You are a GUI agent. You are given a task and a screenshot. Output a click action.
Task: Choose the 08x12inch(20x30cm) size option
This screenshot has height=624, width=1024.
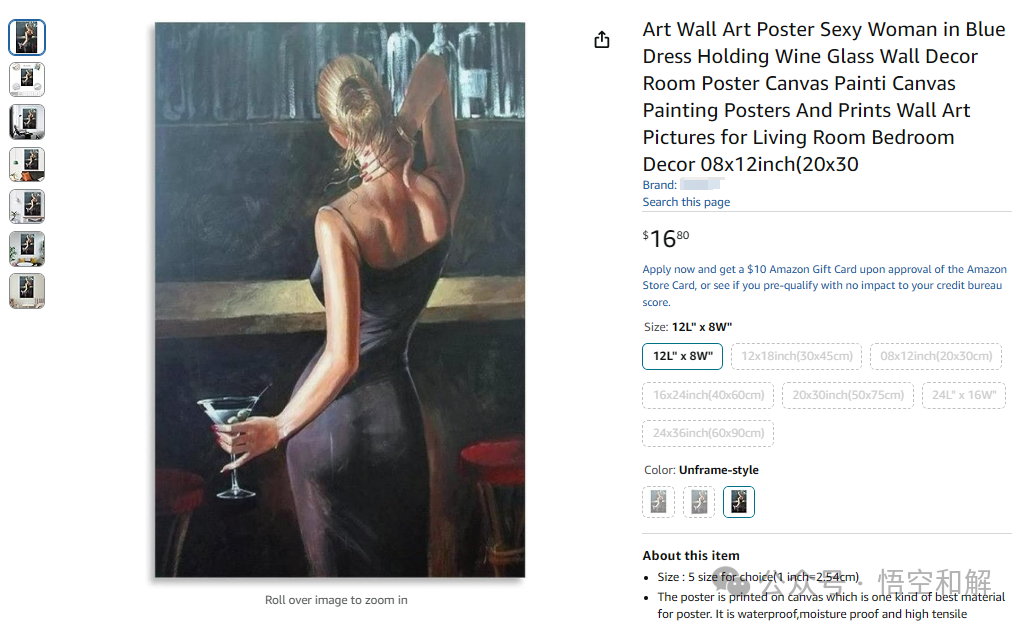coord(935,356)
